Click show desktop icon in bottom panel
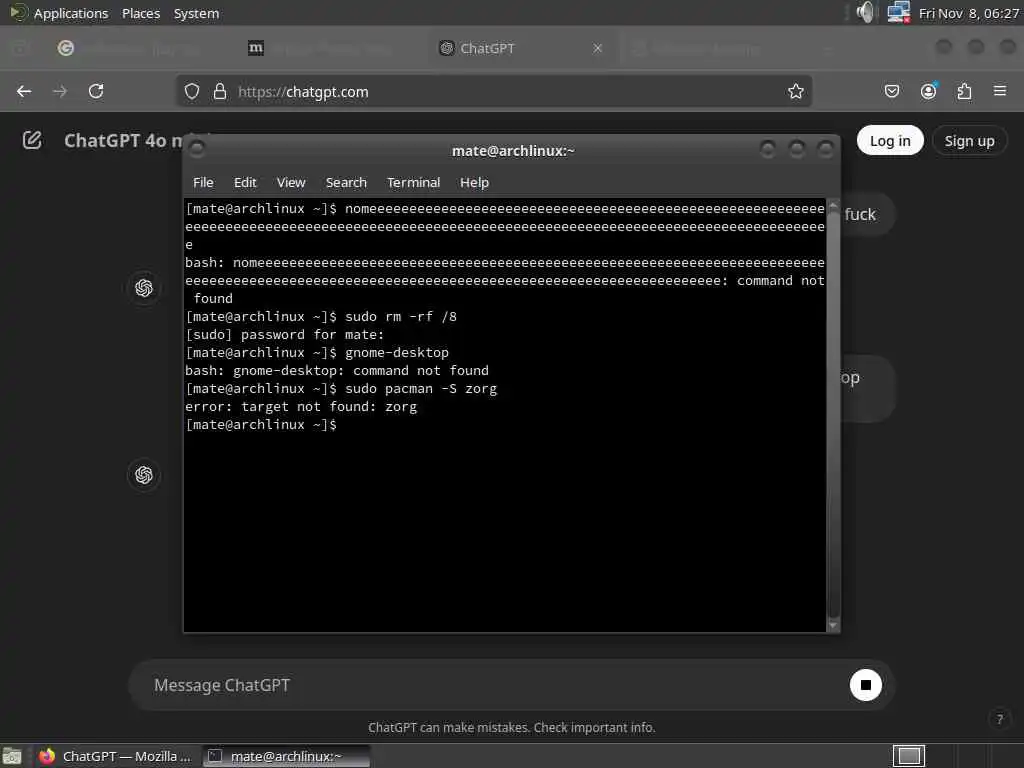This screenshot has height=768, width=1024. coord(12,756)
